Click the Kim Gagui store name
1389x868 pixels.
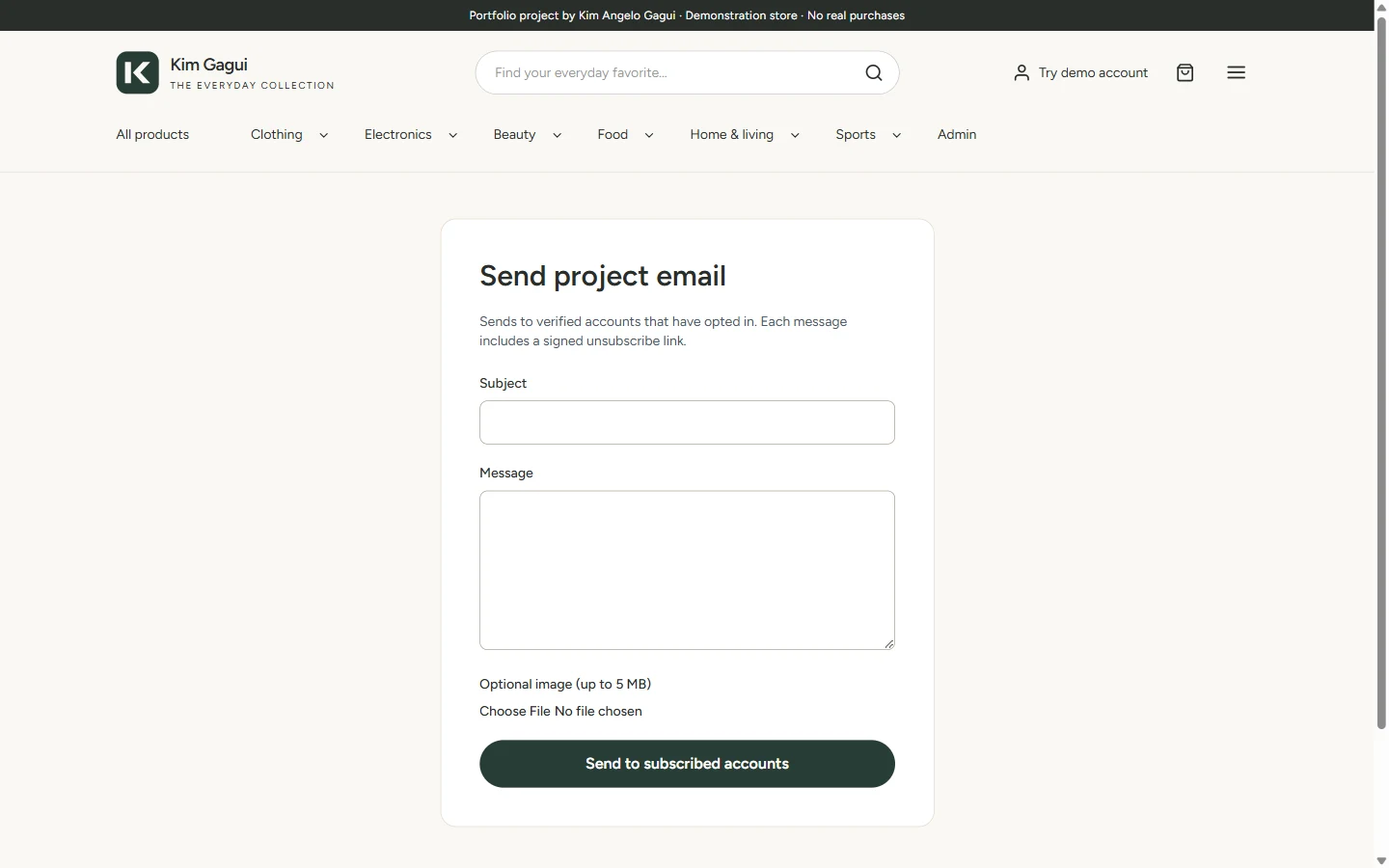[x=208, y=65]
